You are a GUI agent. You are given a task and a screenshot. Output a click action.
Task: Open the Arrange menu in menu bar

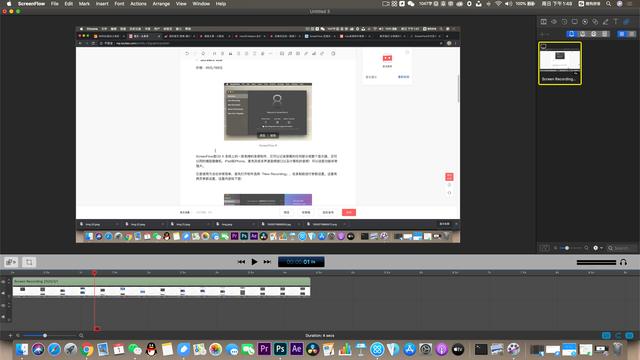click(x=161, y=4)
